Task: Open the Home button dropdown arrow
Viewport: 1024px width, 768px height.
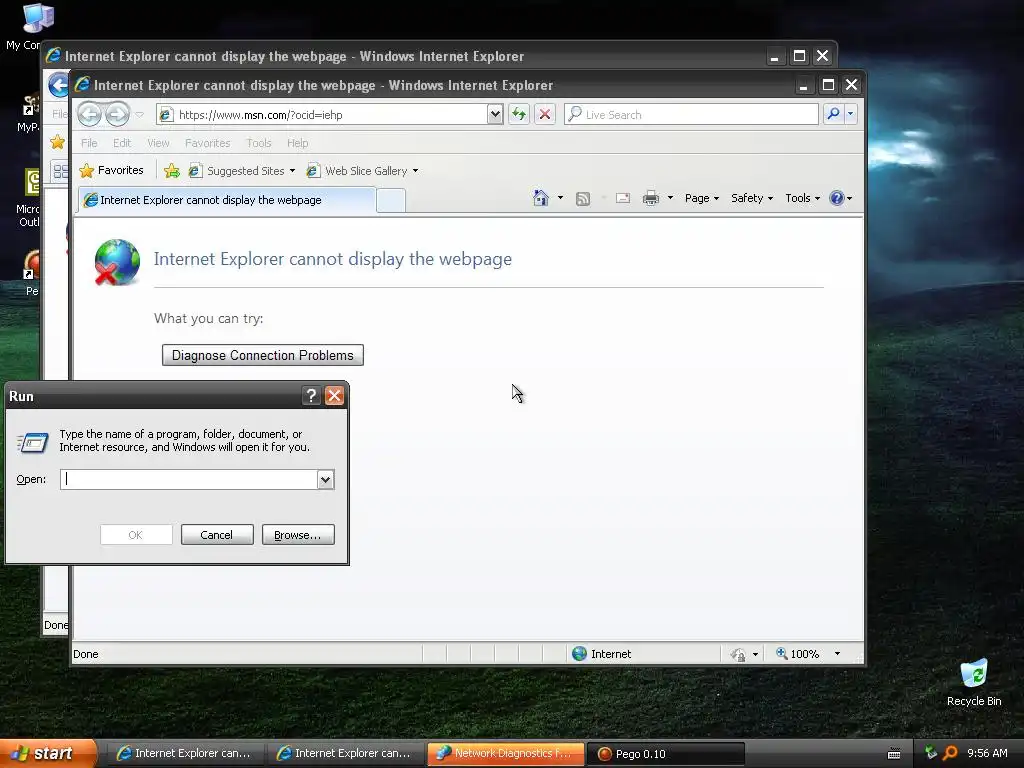Action: pyautogui.click(x=560, y=198)
